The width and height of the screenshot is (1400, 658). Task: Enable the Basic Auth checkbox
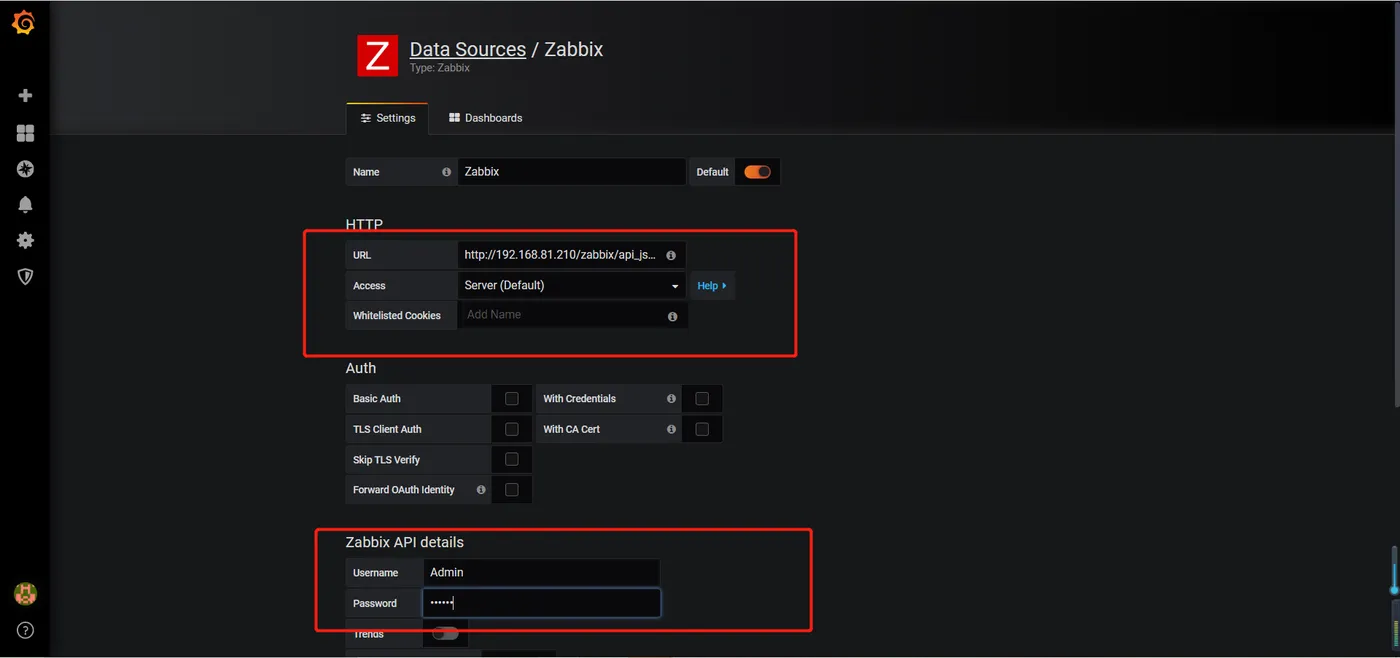click(512, 399)
